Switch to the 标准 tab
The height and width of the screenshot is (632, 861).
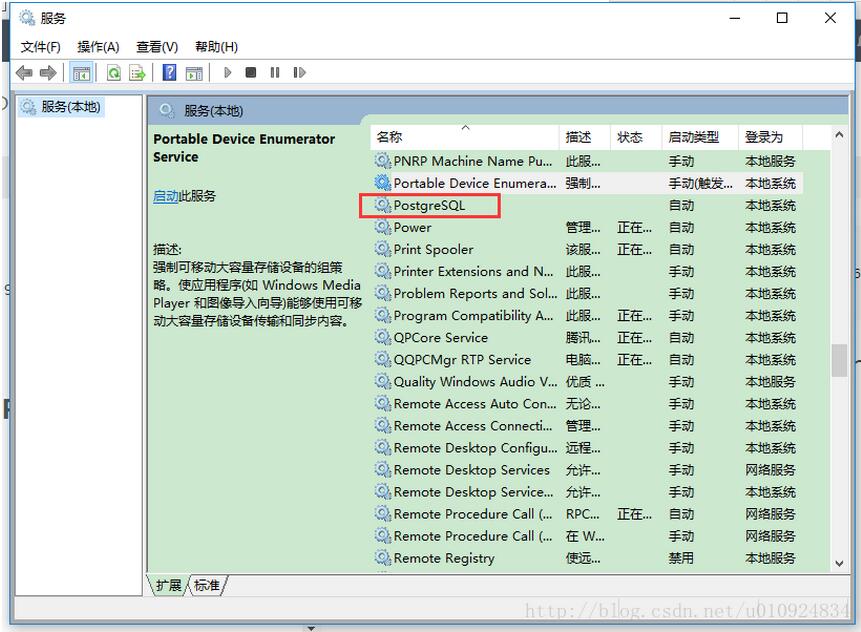tap(207, 585)
